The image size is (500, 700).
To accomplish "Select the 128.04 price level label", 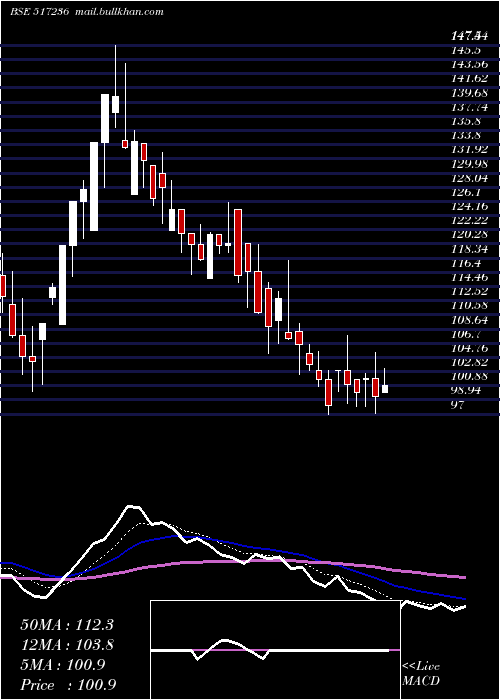I will click(x=470, y=178).
